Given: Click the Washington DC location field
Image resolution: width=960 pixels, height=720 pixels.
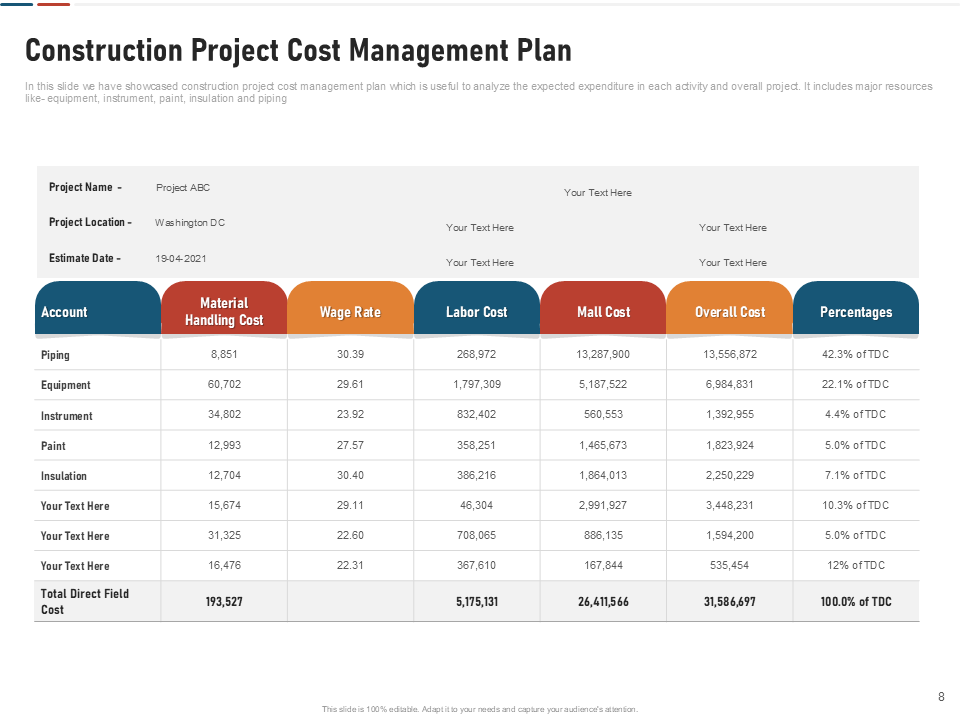Looking at the screenshot, I should pos(190,222).
